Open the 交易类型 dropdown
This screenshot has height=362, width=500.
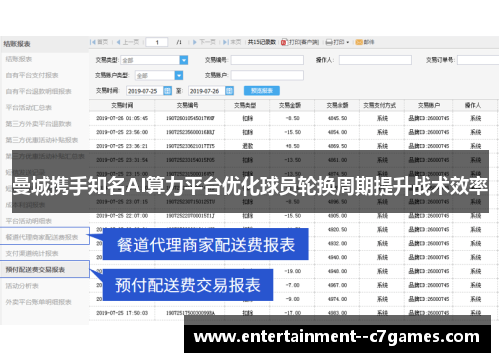click(184, 60)
